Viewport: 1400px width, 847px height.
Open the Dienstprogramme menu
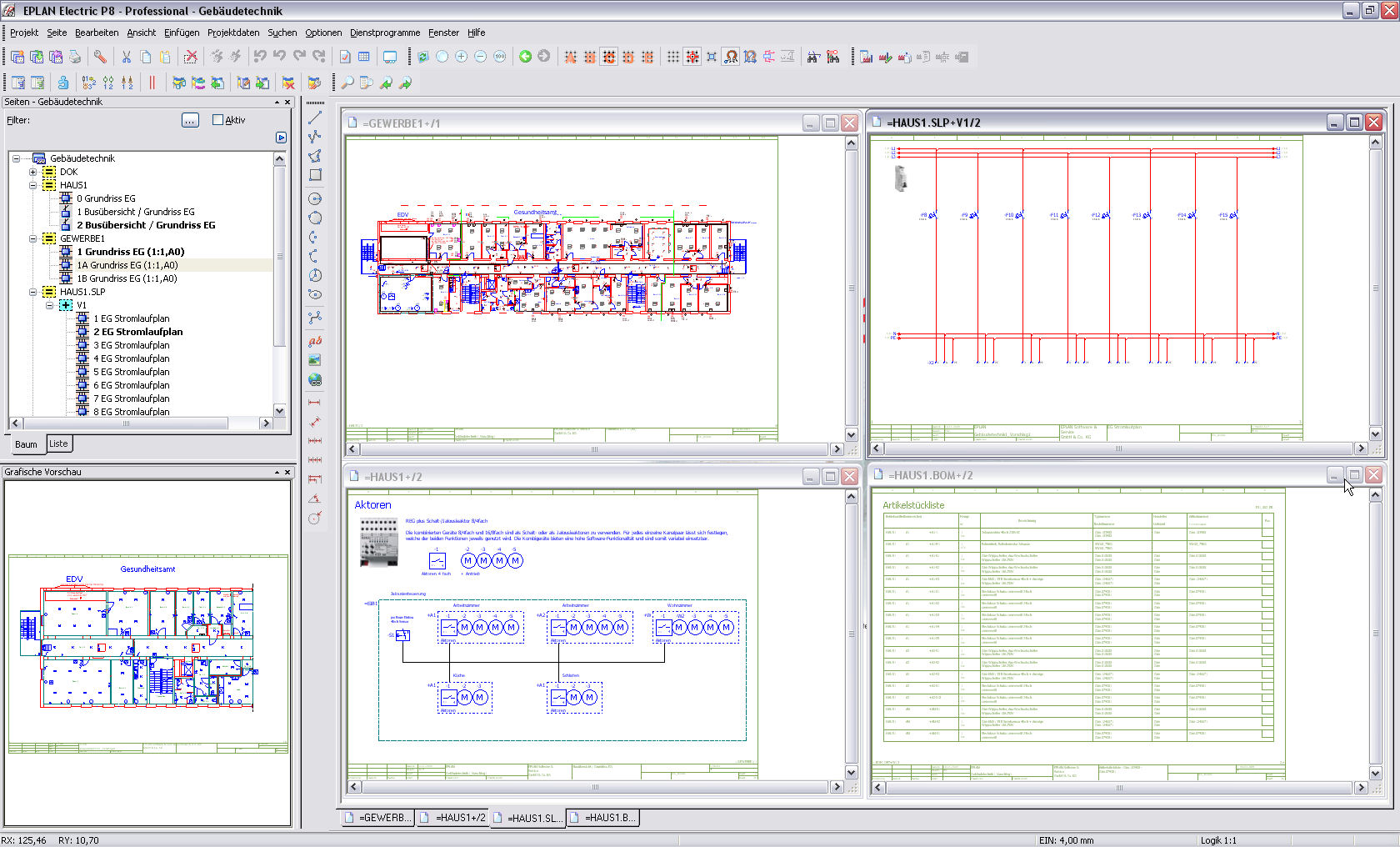pyautogui.click(x=384, y=33)
